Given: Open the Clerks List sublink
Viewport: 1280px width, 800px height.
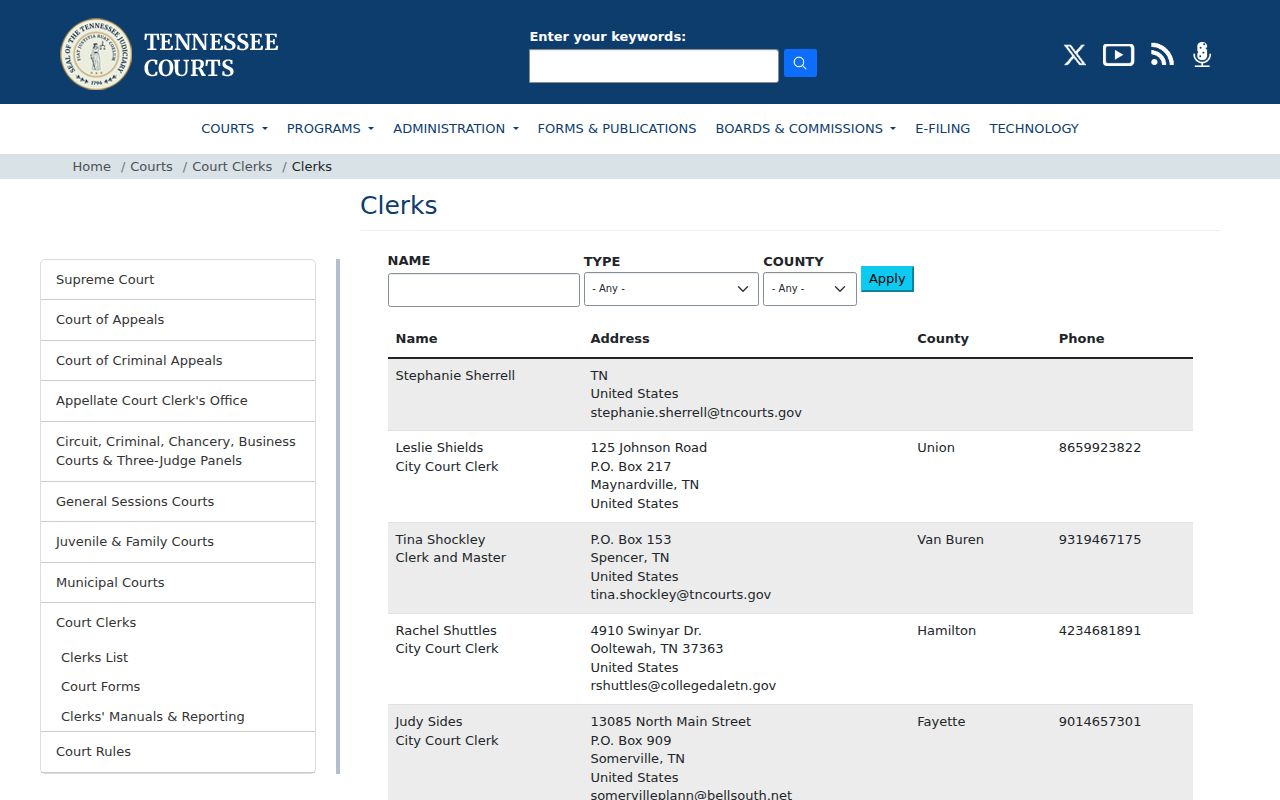Looking at the screenshot, I should pos(94,658).
